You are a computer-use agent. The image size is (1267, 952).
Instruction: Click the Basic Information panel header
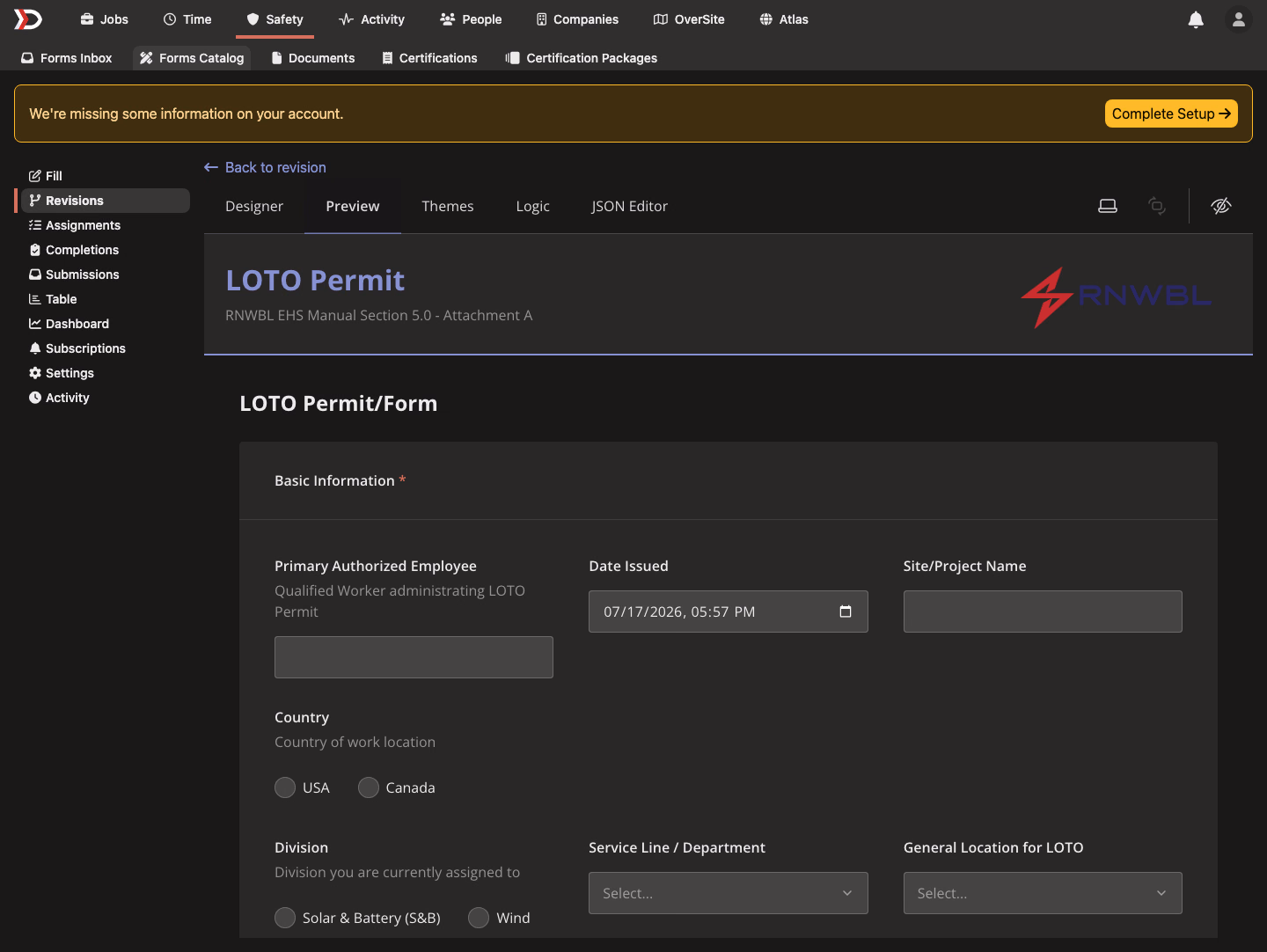[729, 480]
